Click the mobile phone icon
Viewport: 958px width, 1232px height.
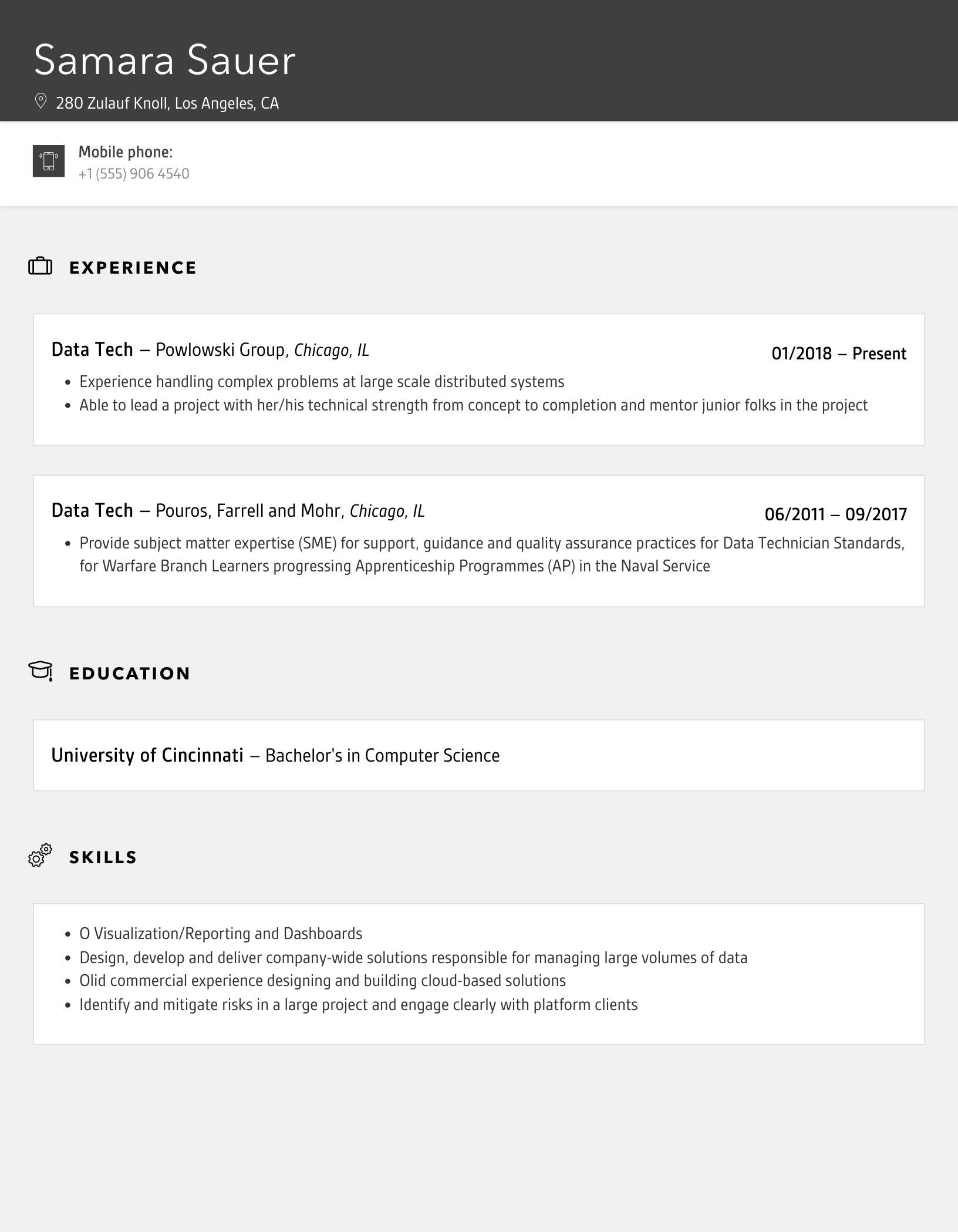[49, 161]
